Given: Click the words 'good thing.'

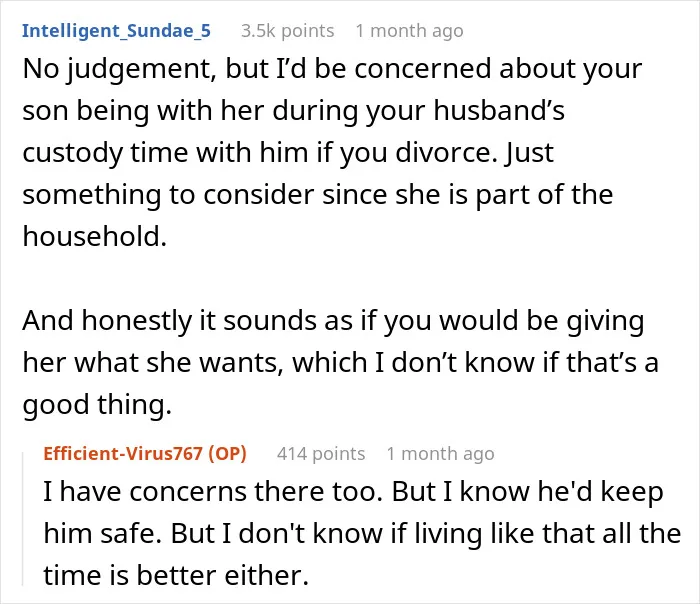Looking at the screenshot, I should click(x=97, y=405).
